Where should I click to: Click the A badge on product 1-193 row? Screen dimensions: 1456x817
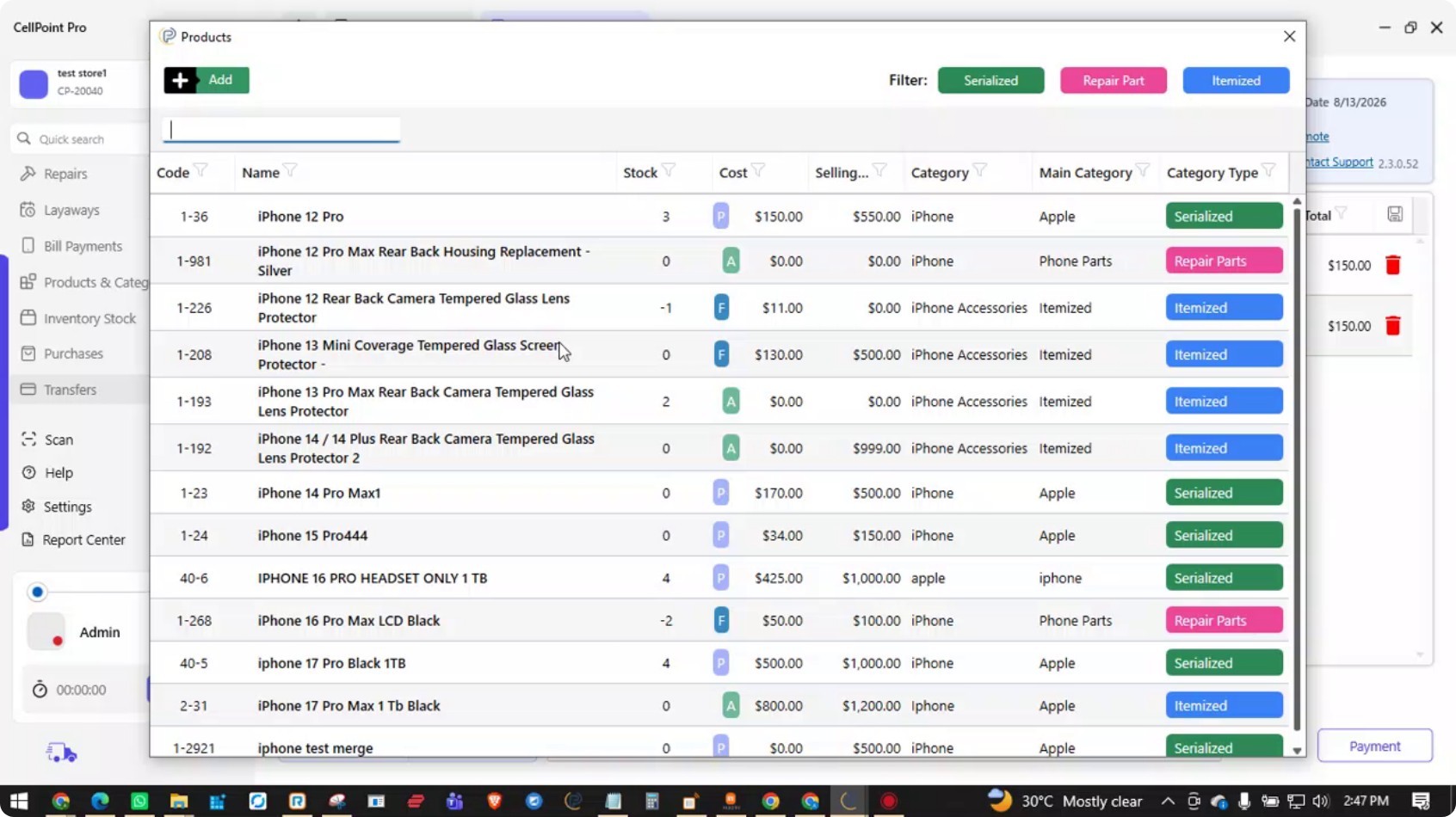point(731,401)
